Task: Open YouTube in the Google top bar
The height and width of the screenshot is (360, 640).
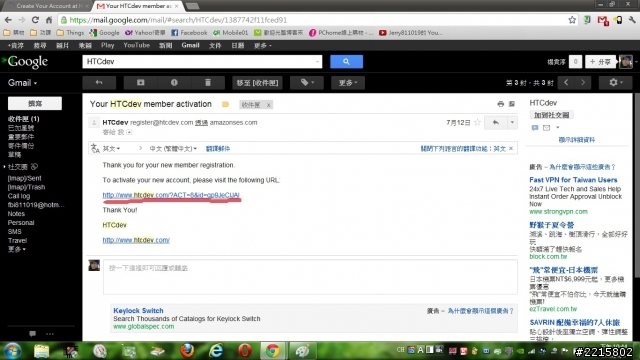Action: [136, 45]
